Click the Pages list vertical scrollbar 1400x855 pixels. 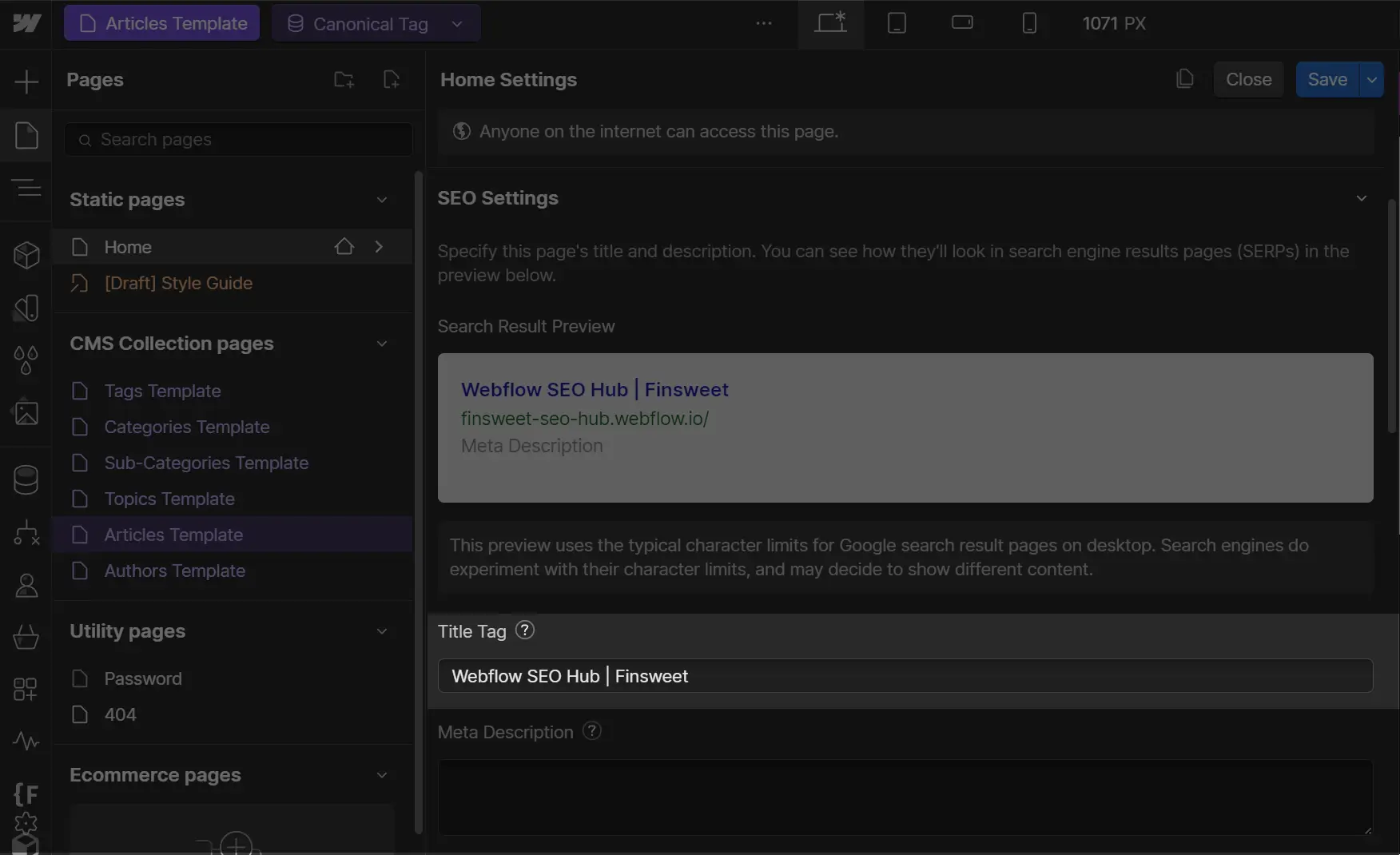418,503
